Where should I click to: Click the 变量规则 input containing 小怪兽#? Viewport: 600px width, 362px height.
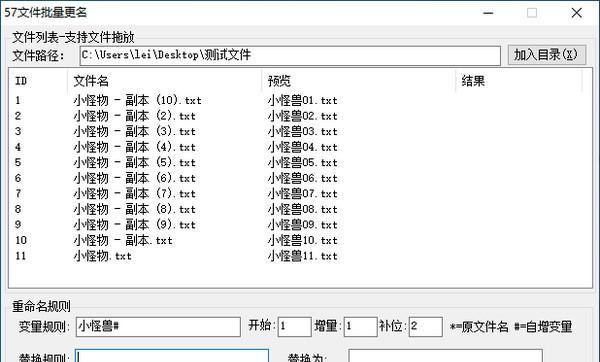click(x=158, y=327)
